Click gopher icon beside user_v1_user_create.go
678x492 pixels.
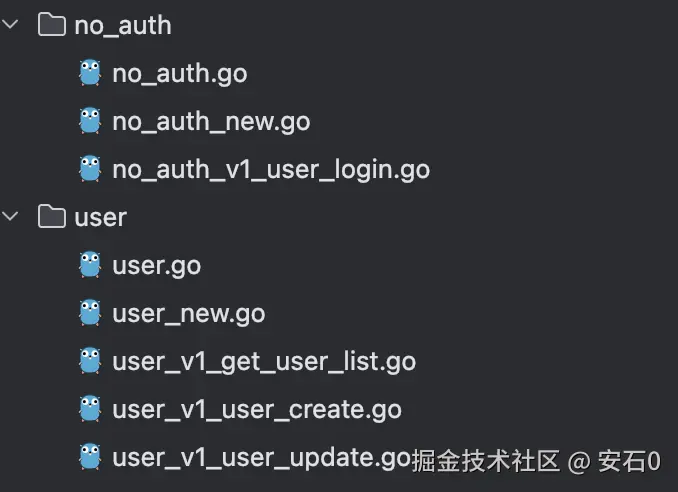90,409
